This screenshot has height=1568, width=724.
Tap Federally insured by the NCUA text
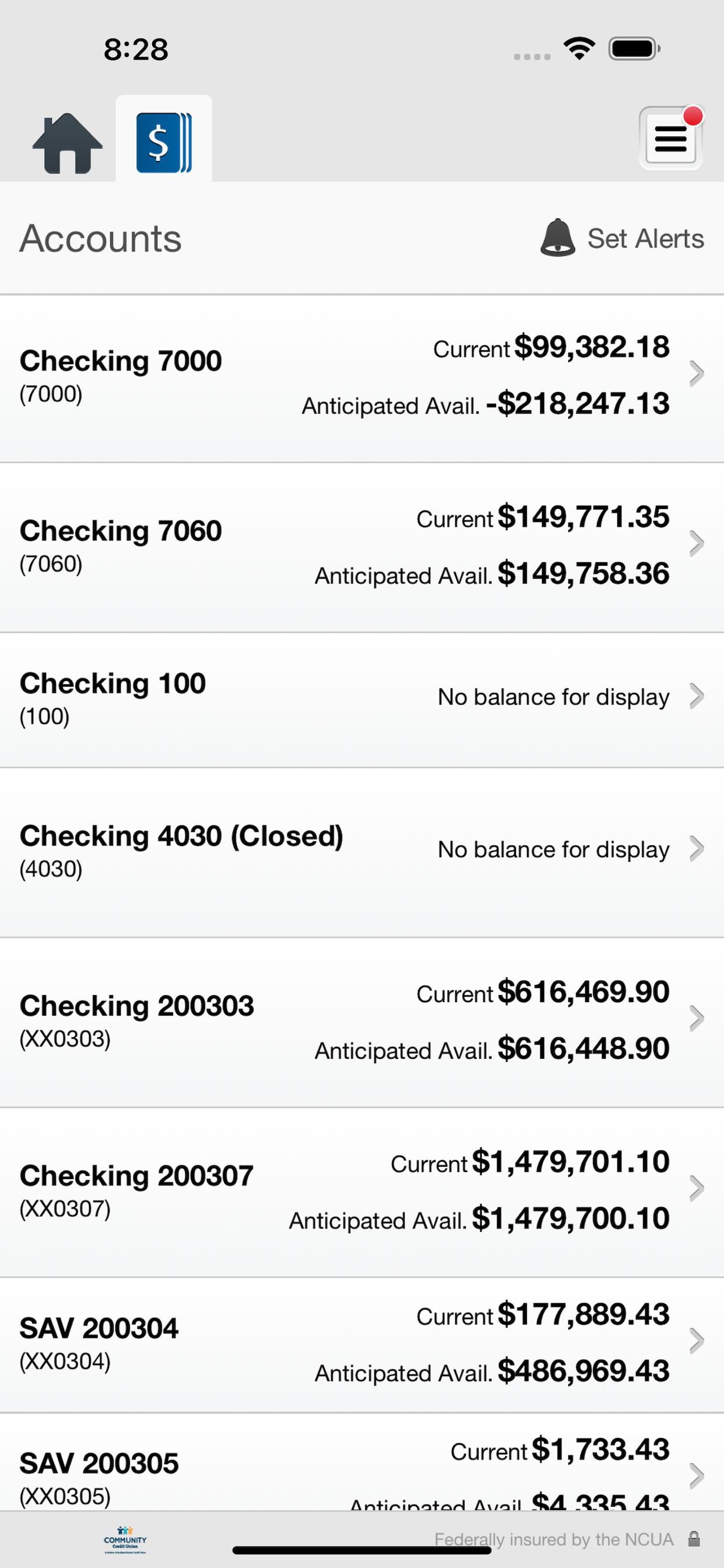554,1539
